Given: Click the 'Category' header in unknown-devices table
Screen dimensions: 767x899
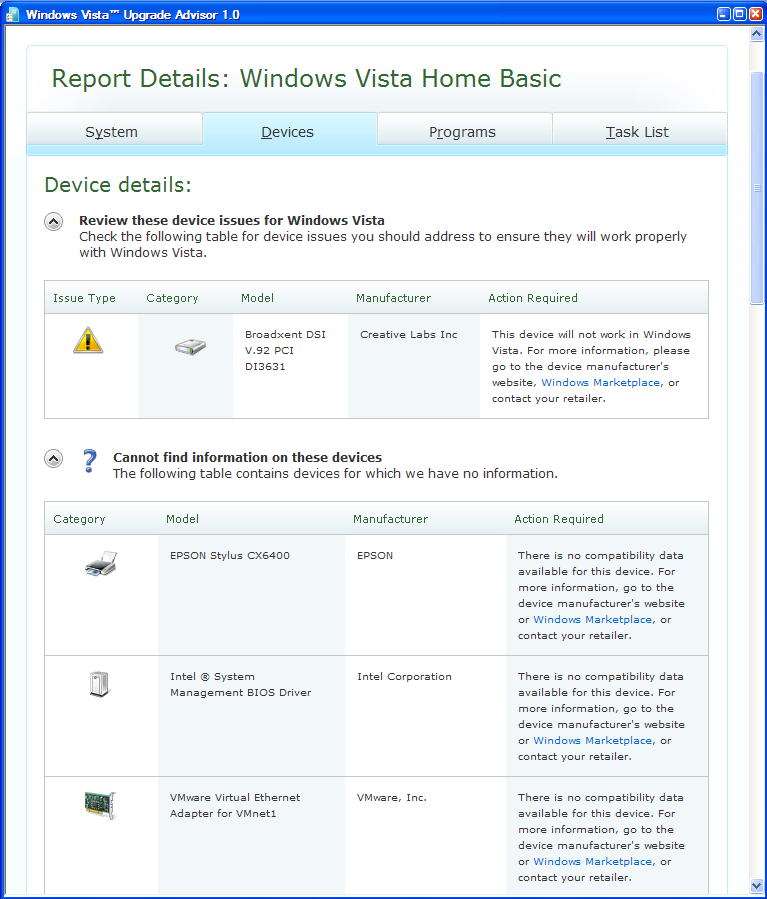Looking at the screenshot, I should [x=79, y=519].
